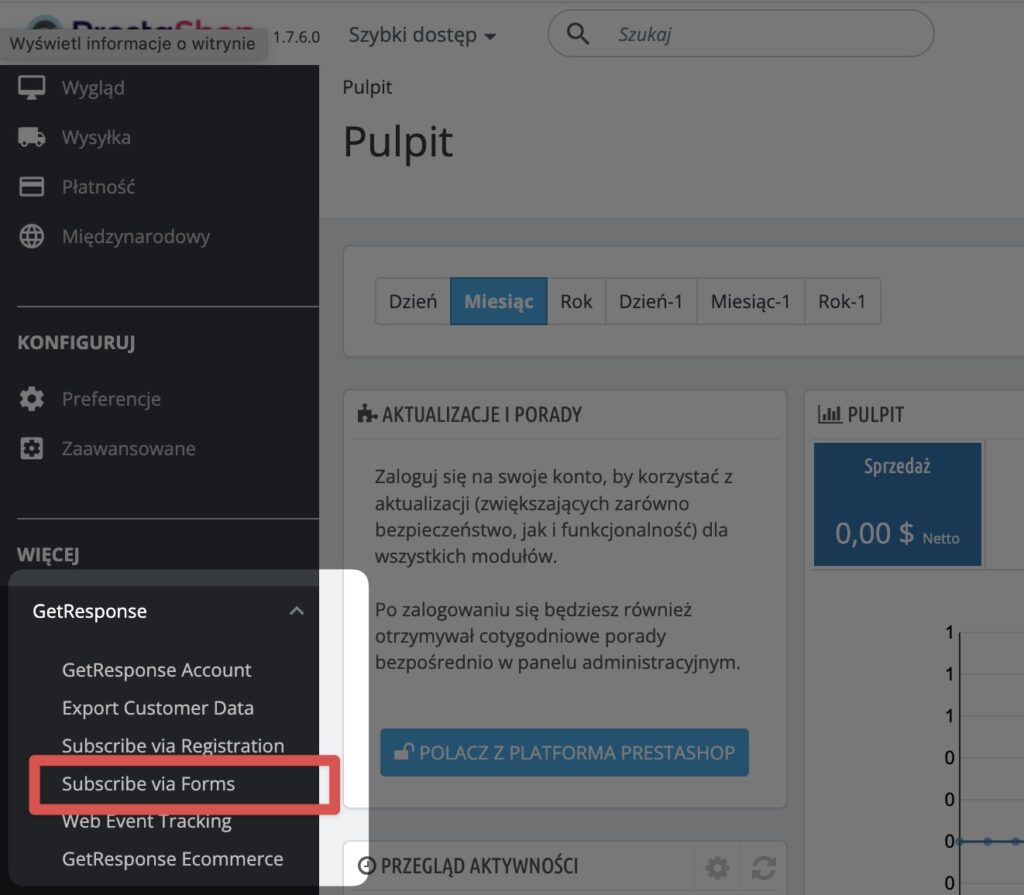Click the Wyświetl informacje o witrynie tooltip
Screen dimensions: 1024x895
pos(133,44)
